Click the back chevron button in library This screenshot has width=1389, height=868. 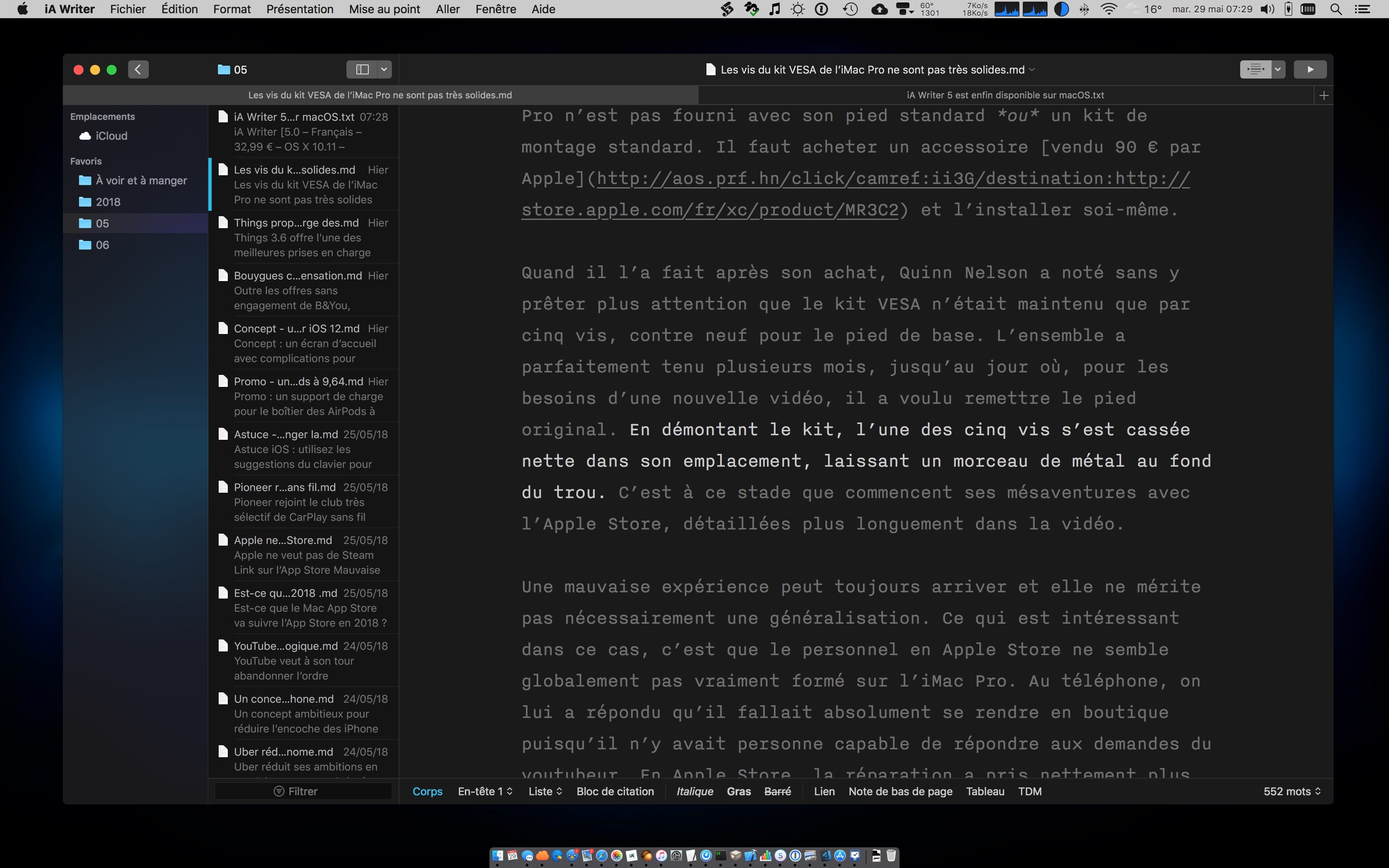(138, 69)
